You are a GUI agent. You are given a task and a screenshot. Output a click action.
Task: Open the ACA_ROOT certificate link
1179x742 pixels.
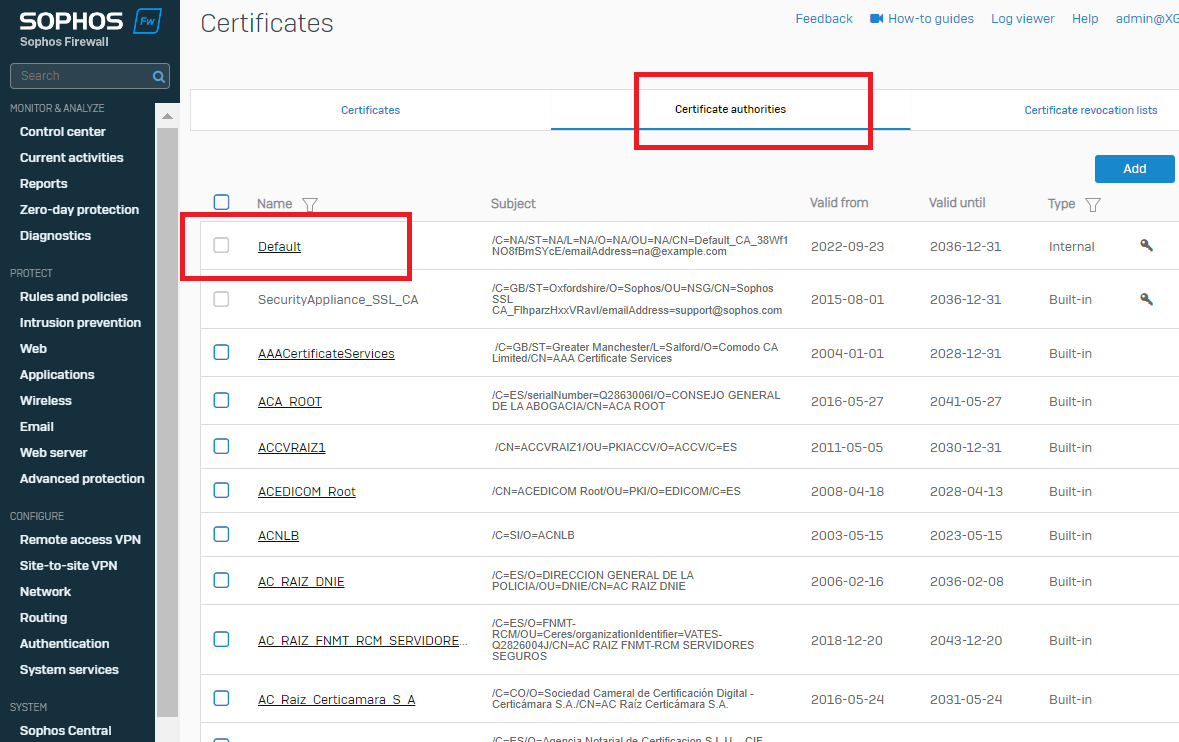click(x=289, y=401)
